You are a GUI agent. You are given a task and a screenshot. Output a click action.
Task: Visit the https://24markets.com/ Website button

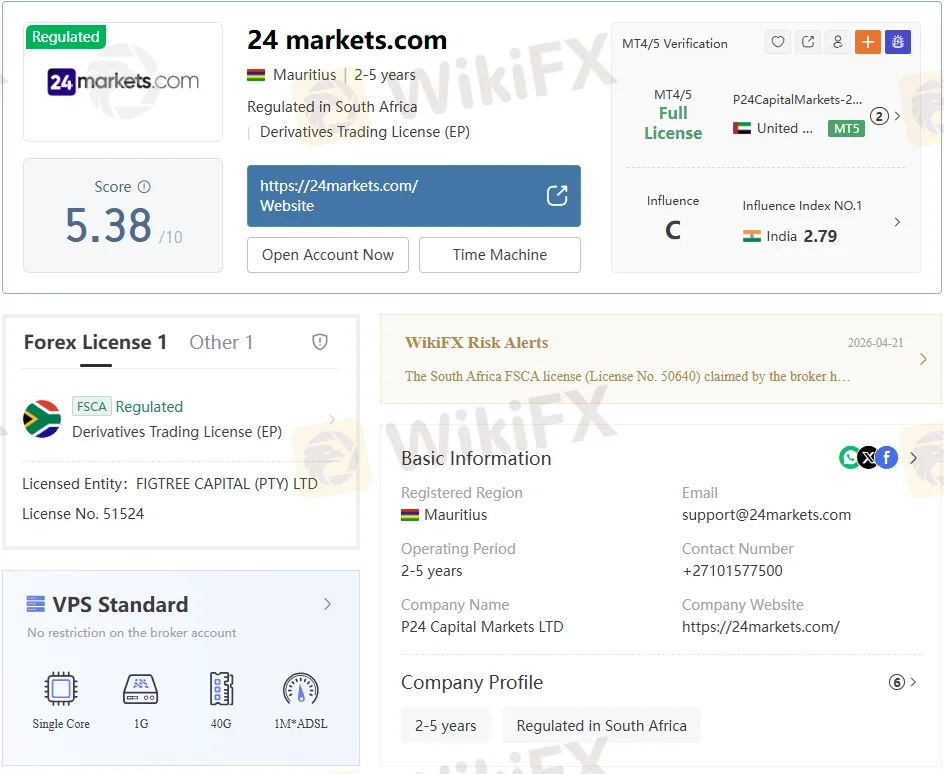[413, 196]
